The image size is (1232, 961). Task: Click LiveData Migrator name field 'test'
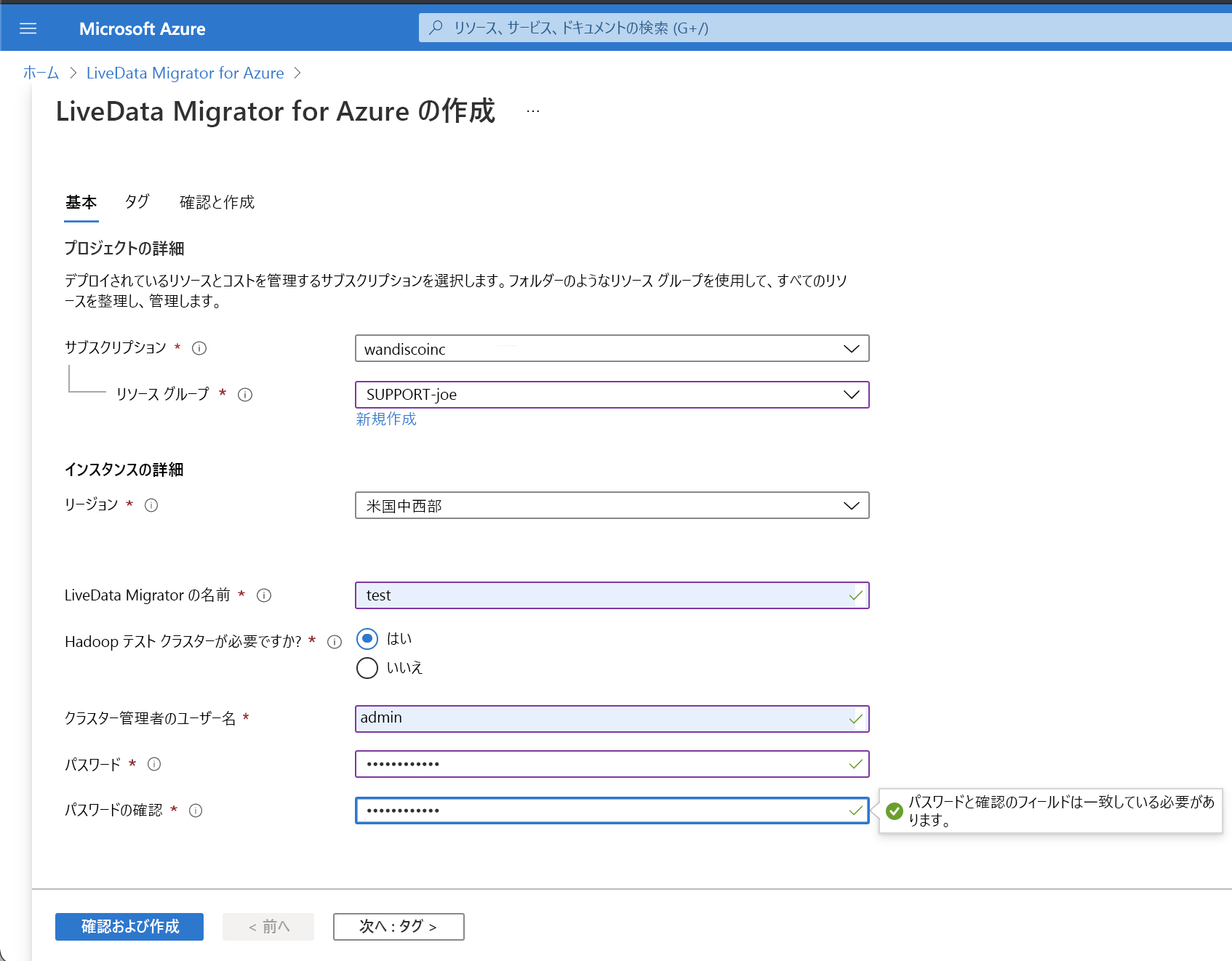612,595
